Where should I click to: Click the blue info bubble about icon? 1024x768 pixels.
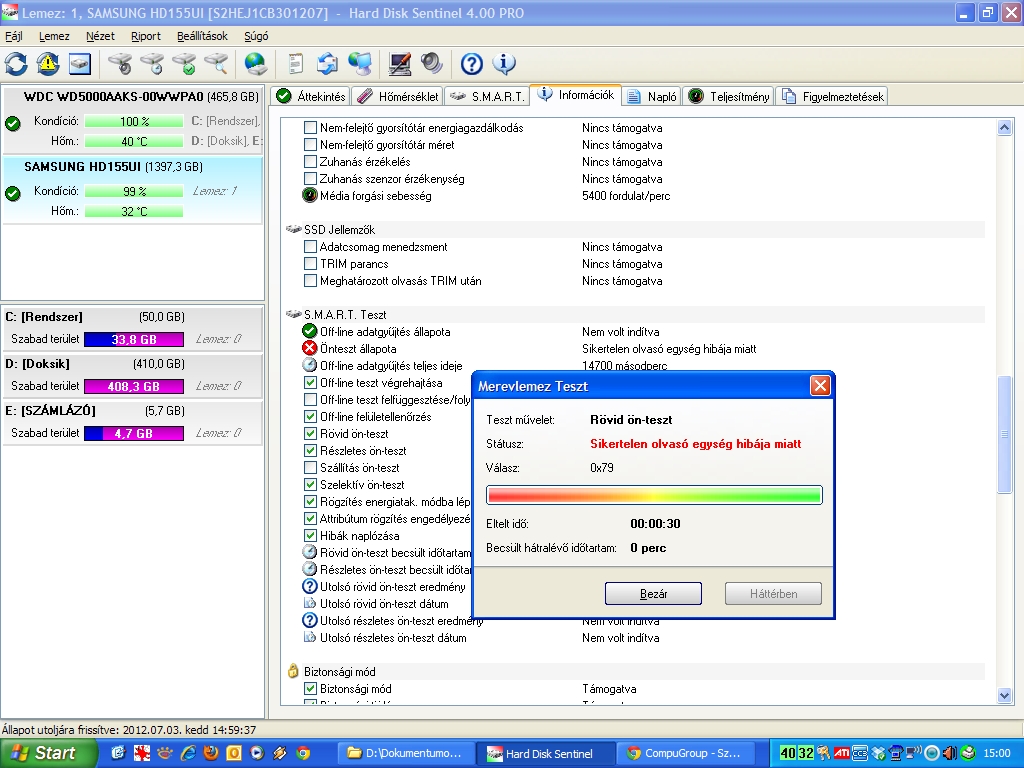coord(504,63)
